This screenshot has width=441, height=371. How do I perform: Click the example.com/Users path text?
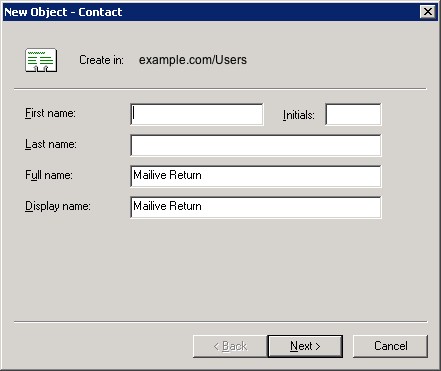coord(193,60)
